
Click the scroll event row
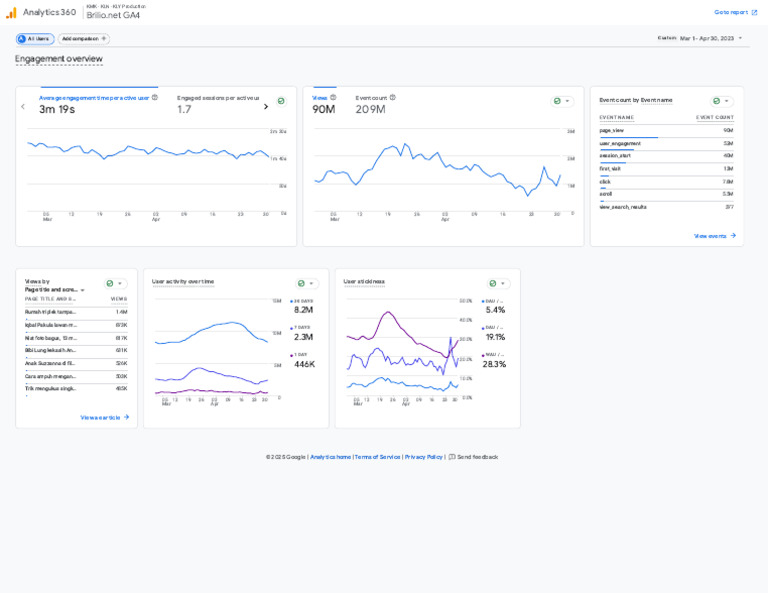666,194
